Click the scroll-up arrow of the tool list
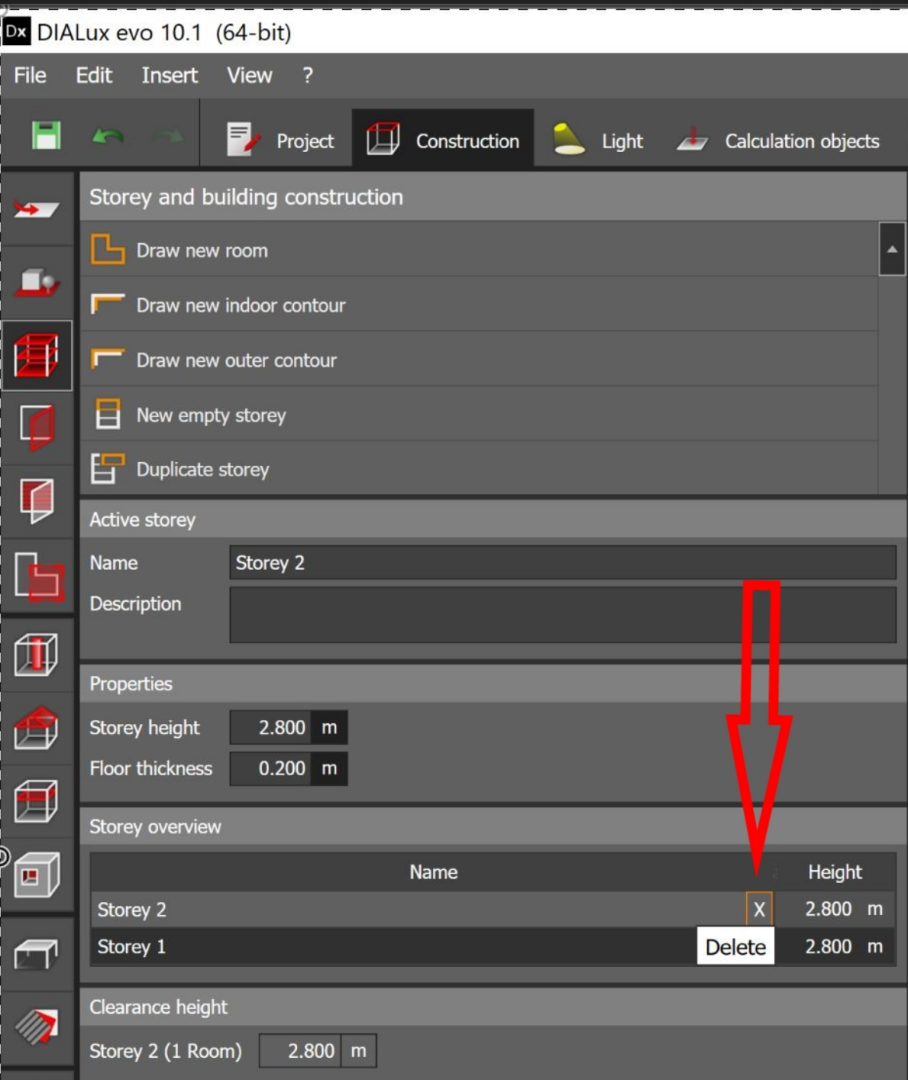Image resolution: width=908 pixels, height=1080 pixels. click(x=892, y=249)
